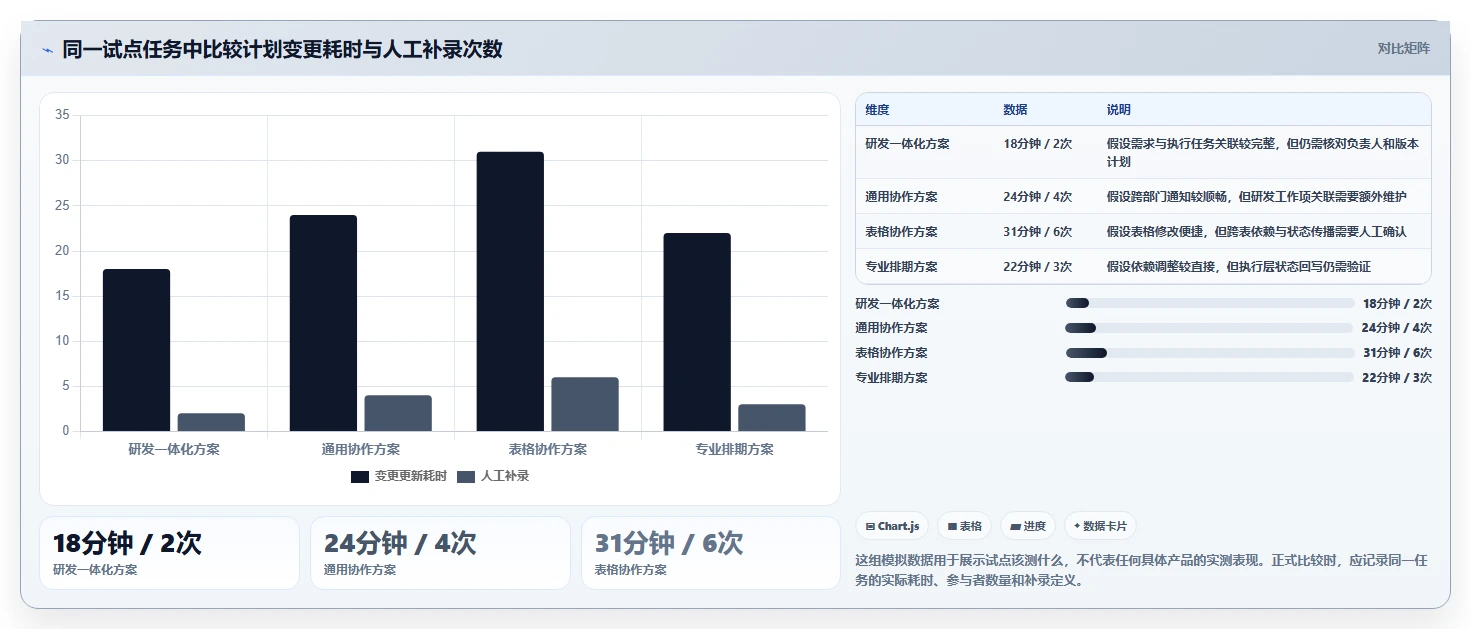Click the 数据 table column header
The image size is (1471, 629).
(x=1015, y=110)
